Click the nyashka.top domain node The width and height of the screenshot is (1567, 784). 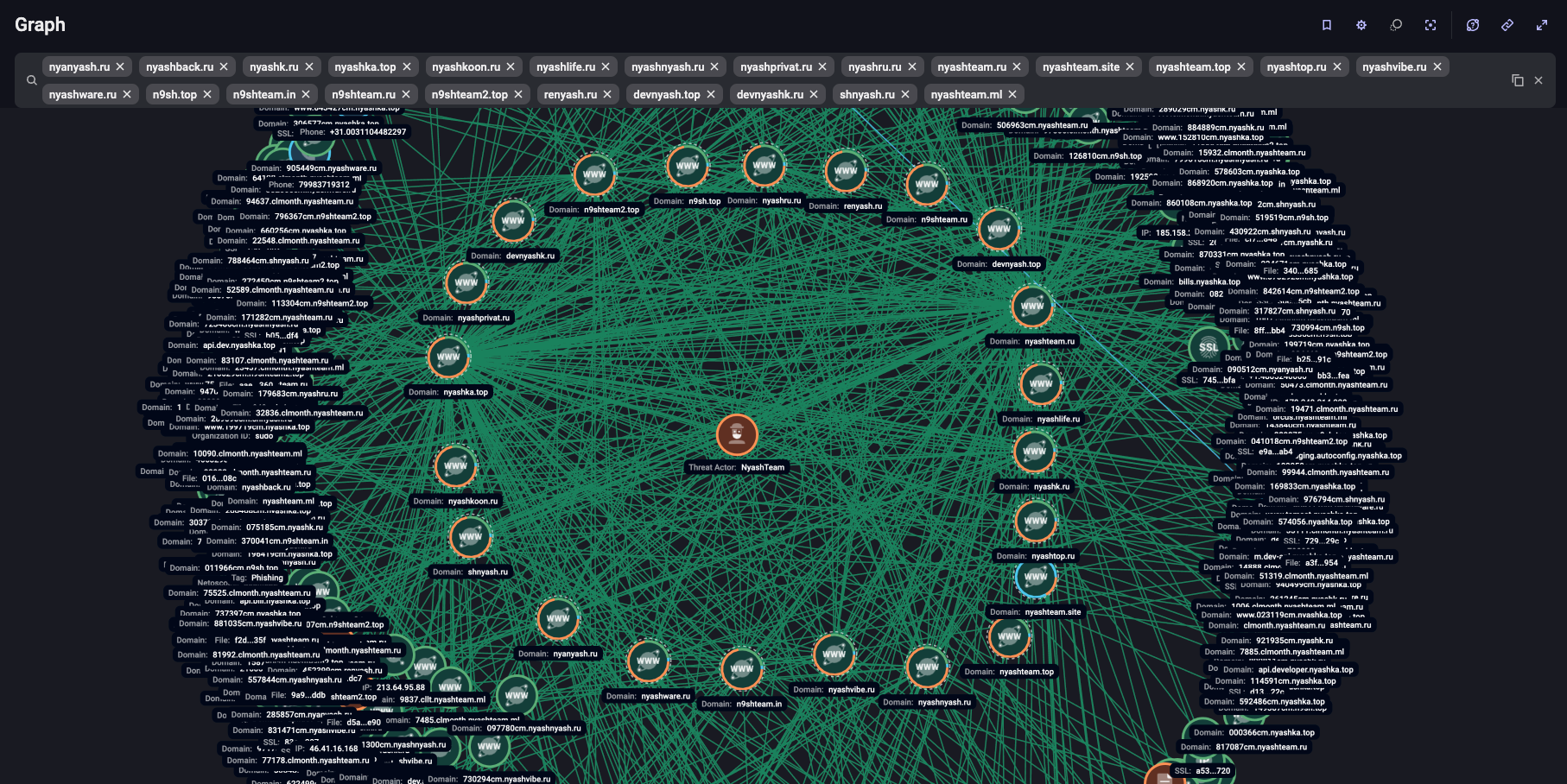point(448,357)
